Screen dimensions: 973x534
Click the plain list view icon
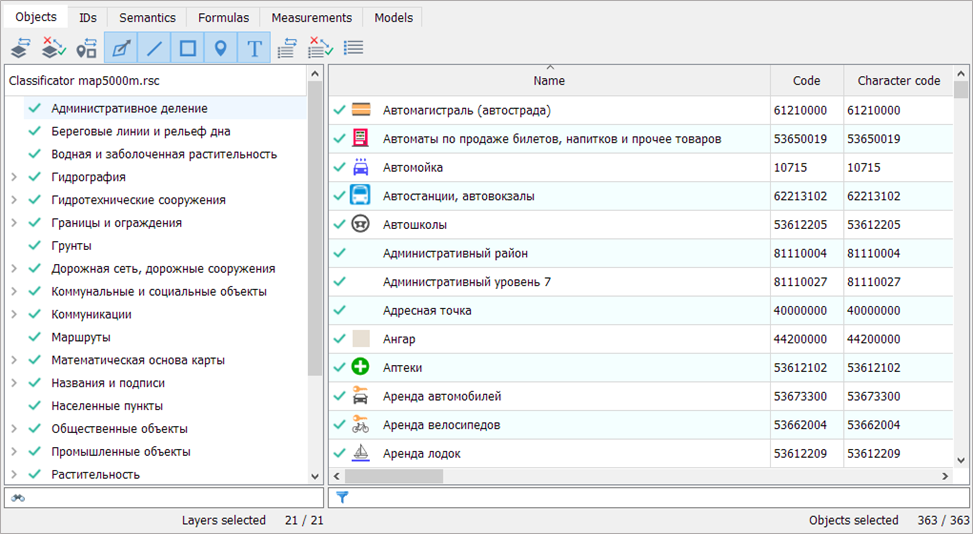353,48
